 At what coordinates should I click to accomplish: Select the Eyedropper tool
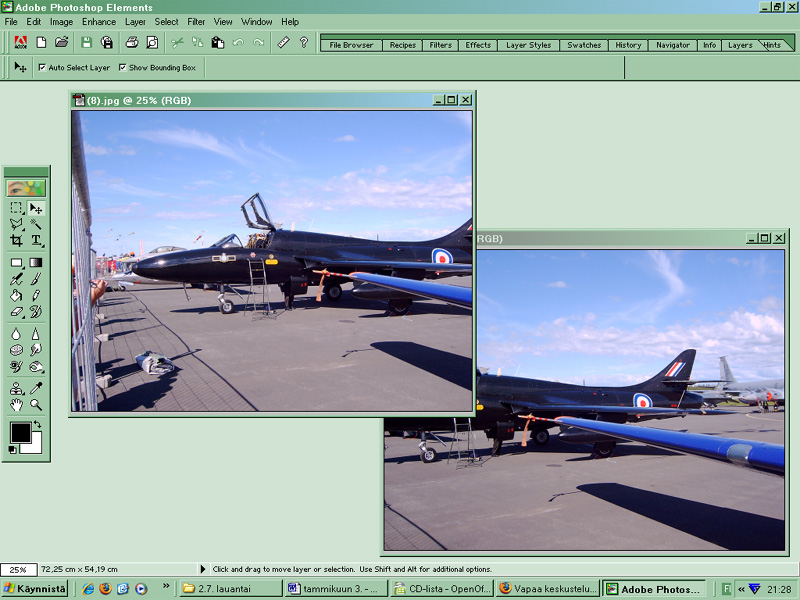click(x=36, y=389)
